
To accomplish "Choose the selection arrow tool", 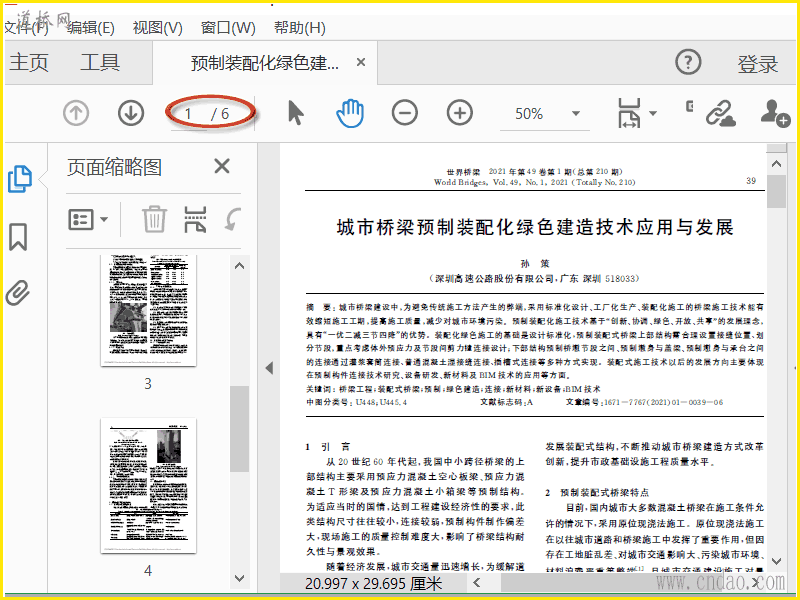I will point(295,113).
